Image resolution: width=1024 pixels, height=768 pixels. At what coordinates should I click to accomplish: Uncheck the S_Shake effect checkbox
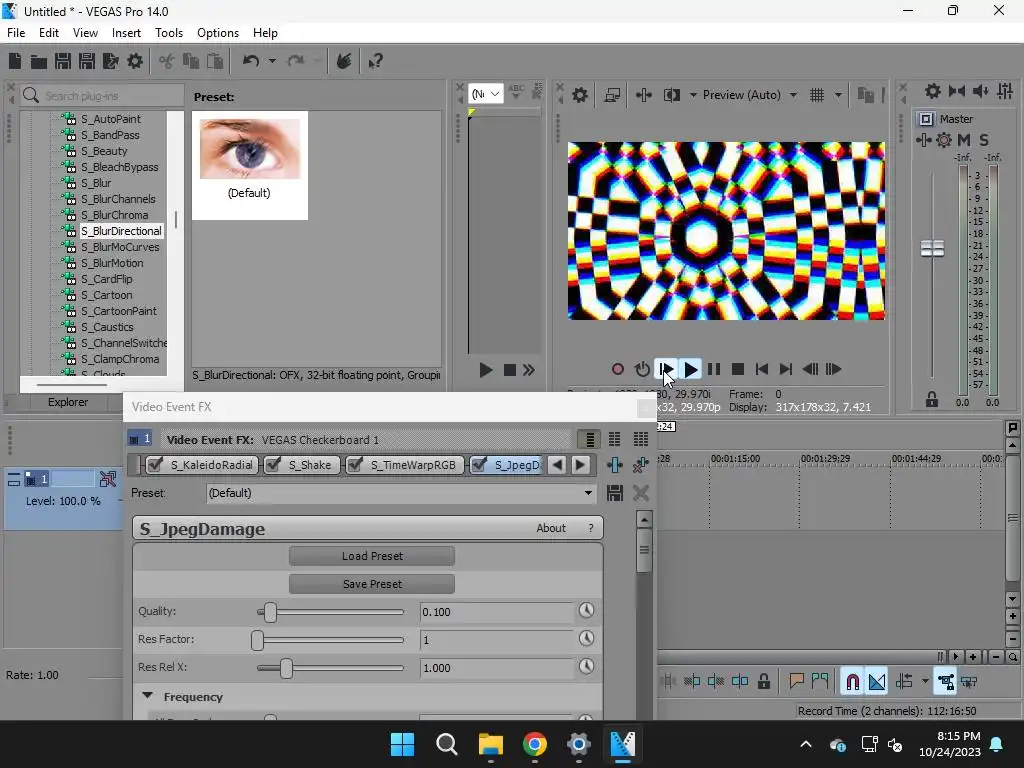[x=274, y=465]
